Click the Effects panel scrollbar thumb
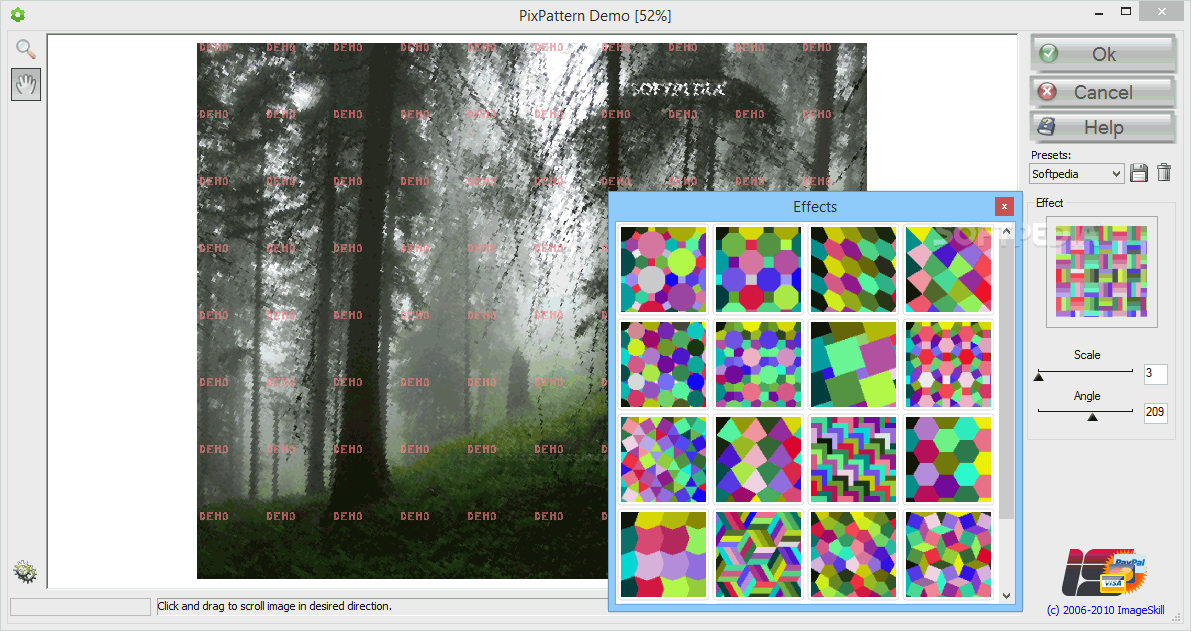The image size is (1191, 631). [1006, 380]
